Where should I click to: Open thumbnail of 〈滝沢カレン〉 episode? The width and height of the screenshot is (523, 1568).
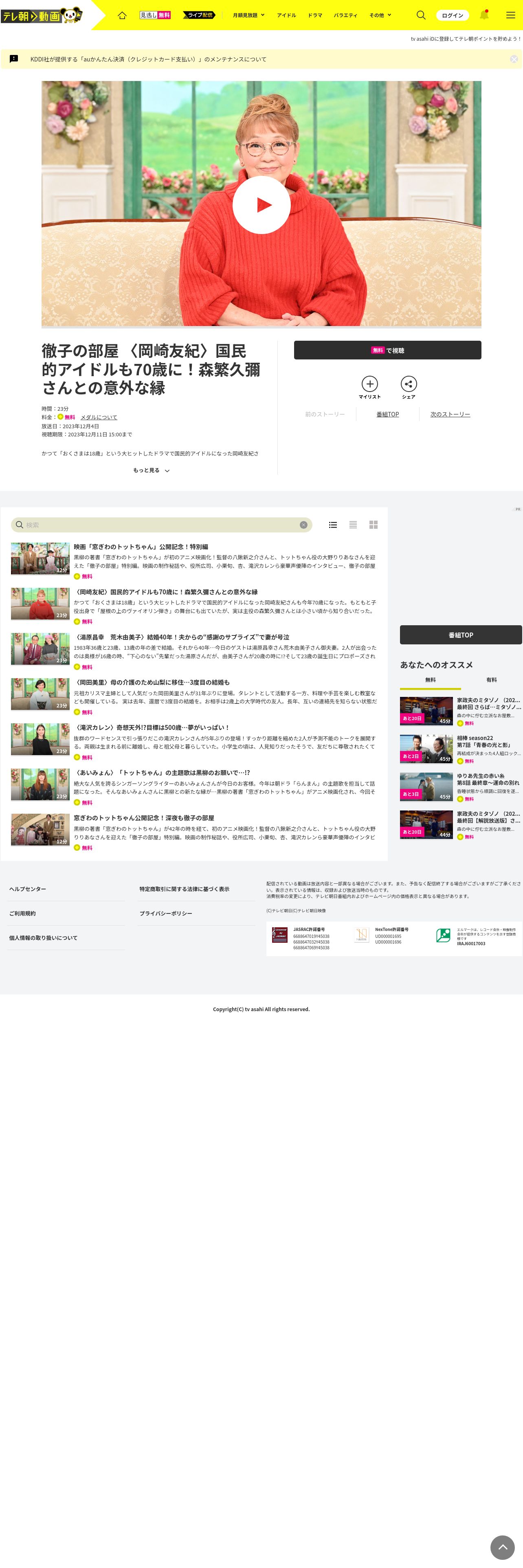pyautogui.click(x=40, y=740)
